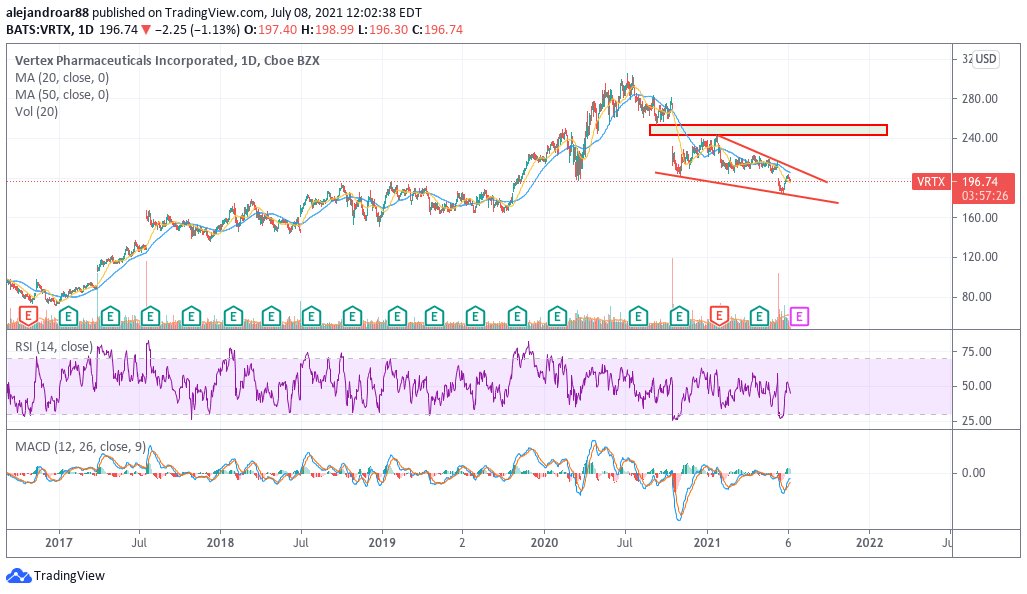The width and height of the screenshot is (1027, 594).
Task: Click the TradingView wordmark at bottom
Action: coord(69,576)
